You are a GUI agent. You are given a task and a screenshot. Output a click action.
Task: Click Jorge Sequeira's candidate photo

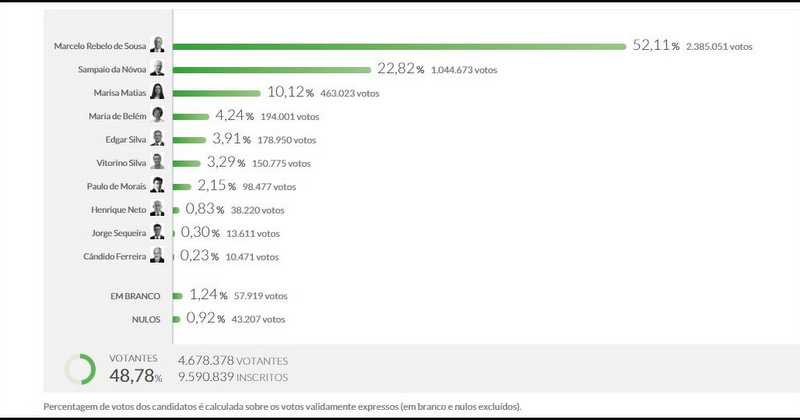tap(157, 233)
